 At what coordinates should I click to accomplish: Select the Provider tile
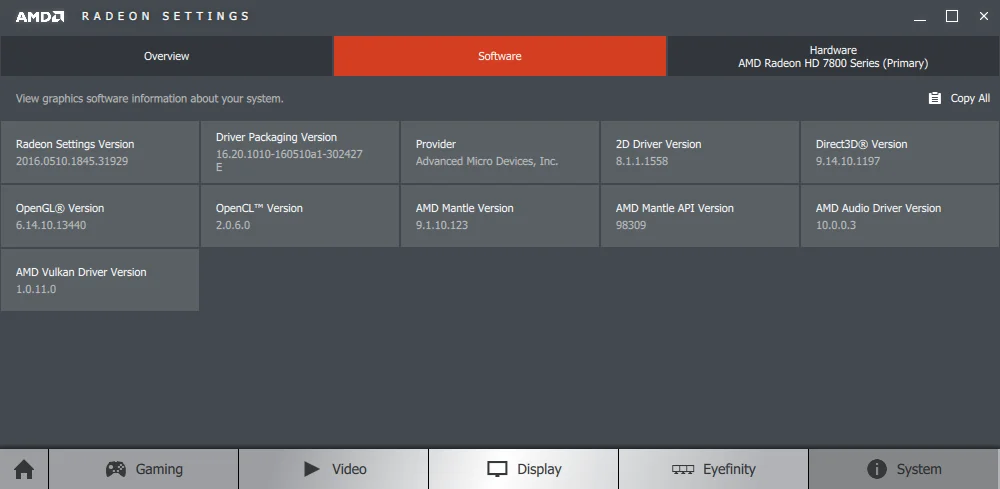pos(500,152)
